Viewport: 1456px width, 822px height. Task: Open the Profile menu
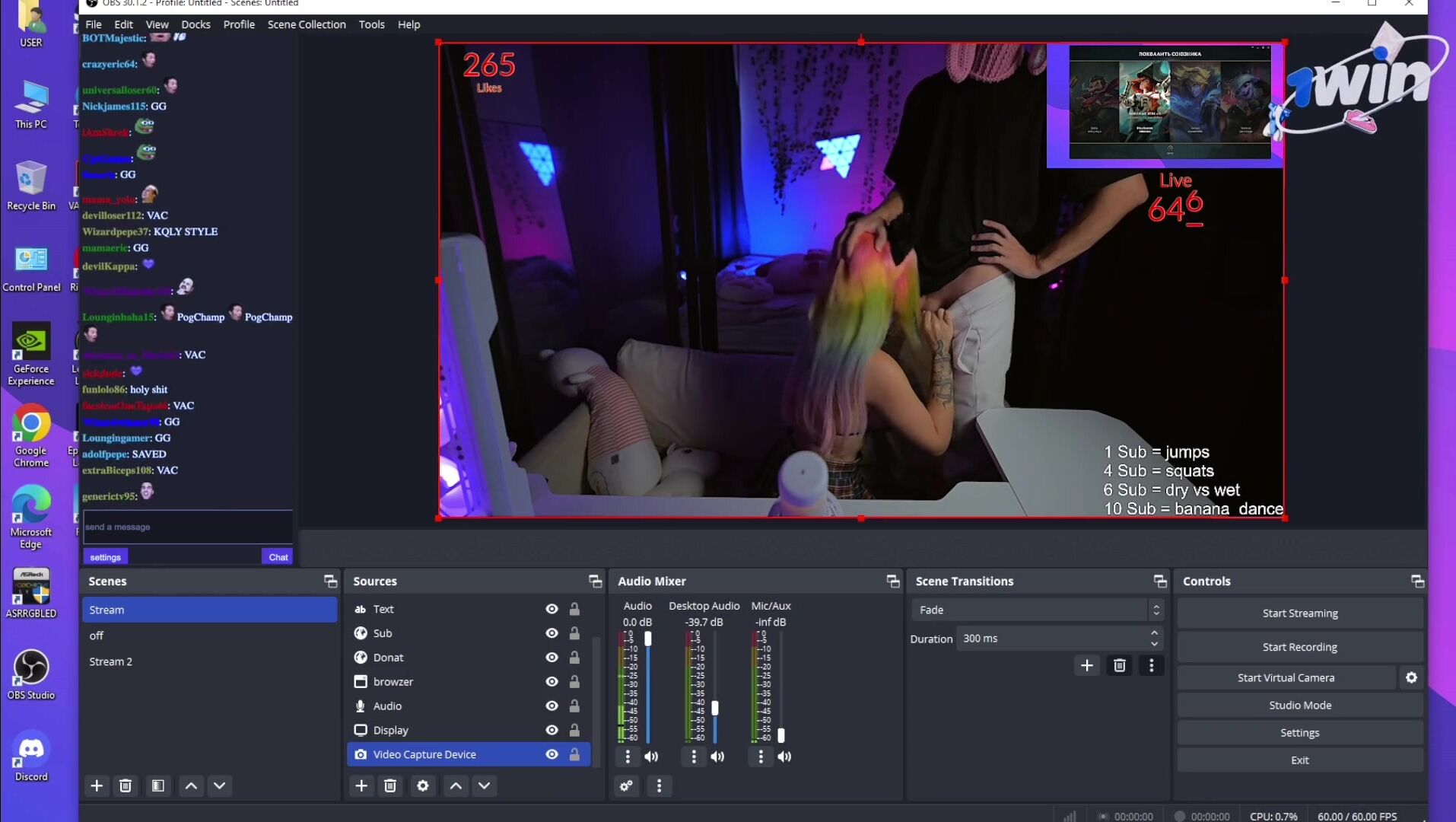click(x=239, y=24)
